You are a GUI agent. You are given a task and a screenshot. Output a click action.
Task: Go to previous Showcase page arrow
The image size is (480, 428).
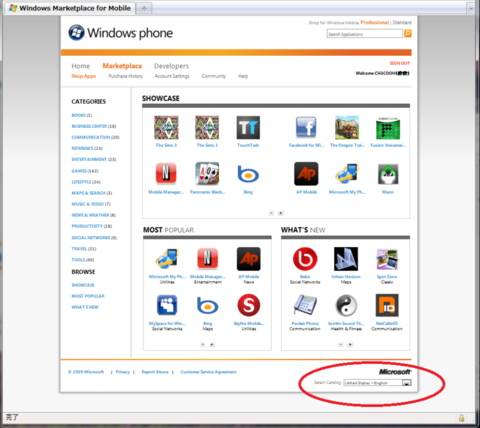[271, 213]
